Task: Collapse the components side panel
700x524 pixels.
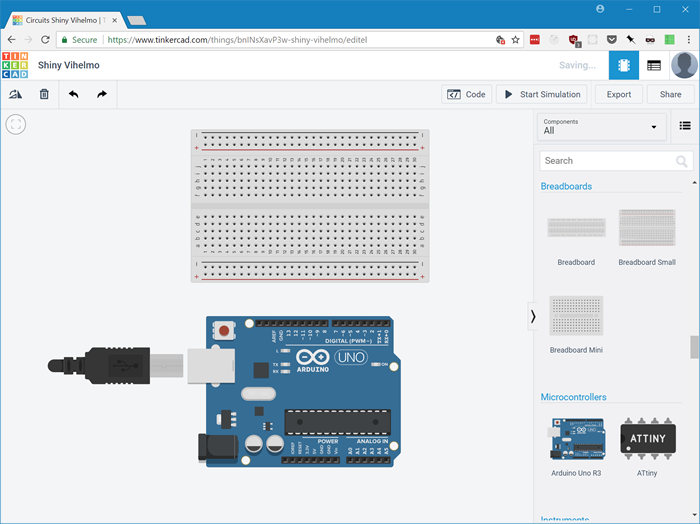Action: (x=533, y=316)
